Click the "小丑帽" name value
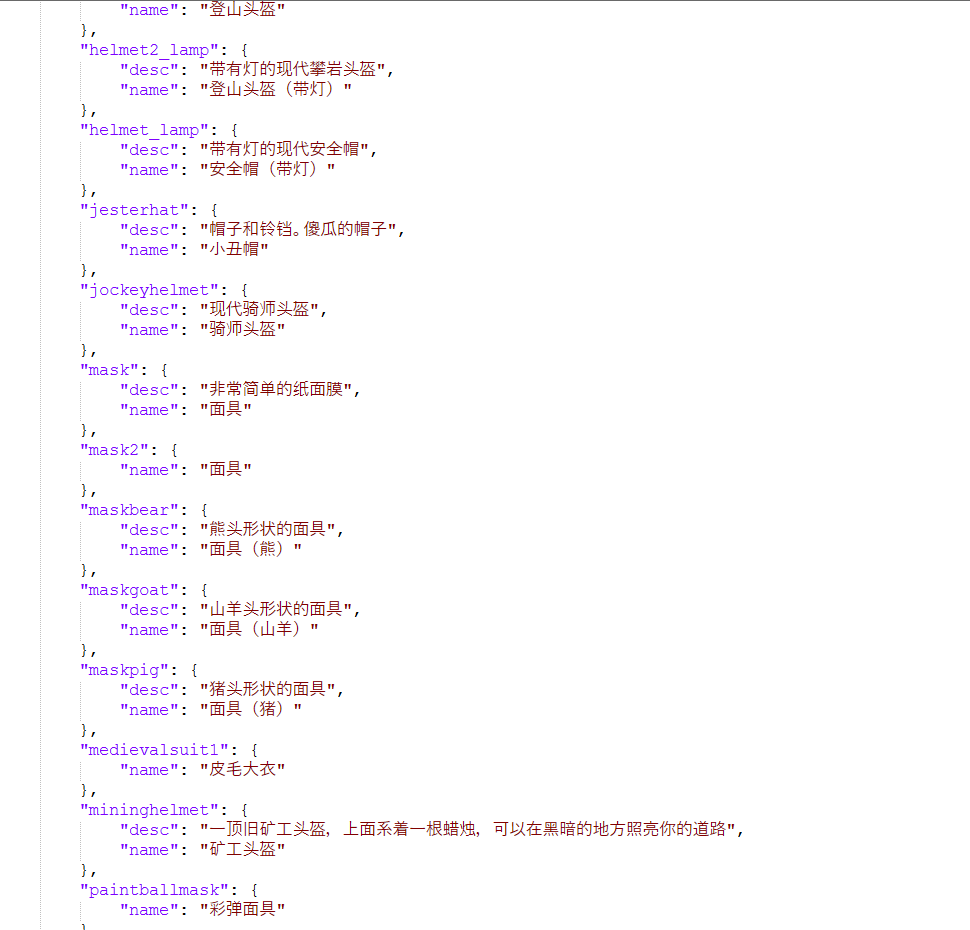The image size is (970, 930). coord(234,250)
